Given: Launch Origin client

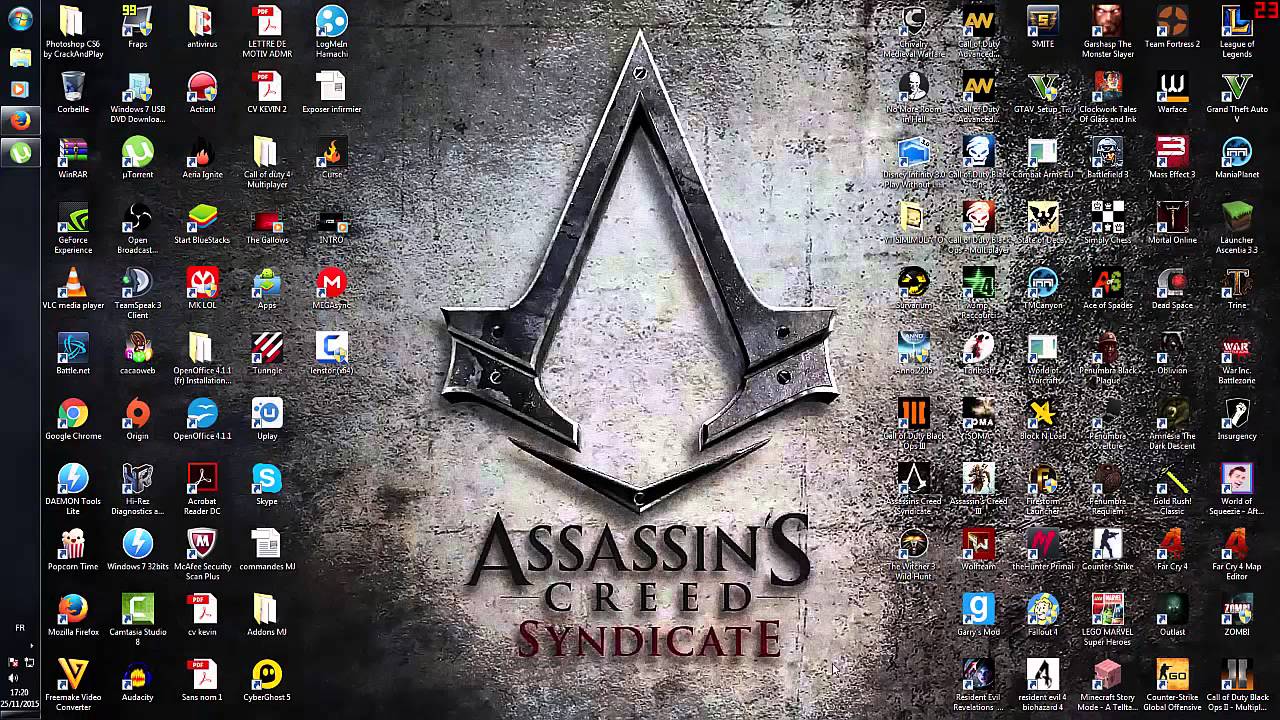Looking at the screenshot, I should click(x=138, y=419).
